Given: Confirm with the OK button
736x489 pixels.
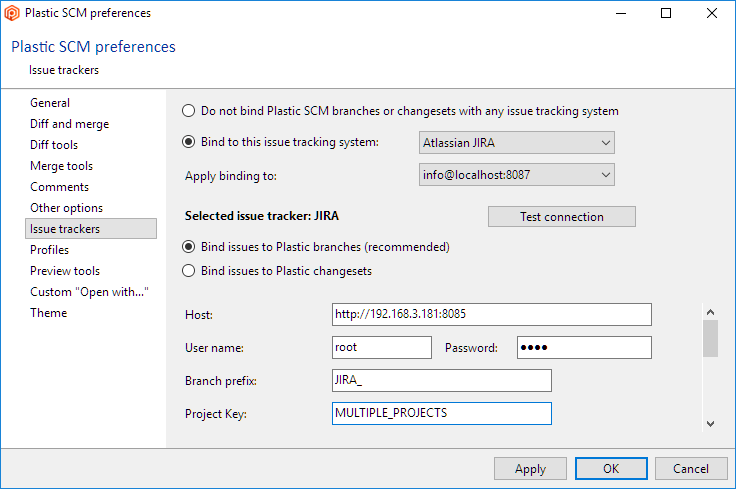Looking at the screenshot, I should pyautogui.click(x=611, y=469).
